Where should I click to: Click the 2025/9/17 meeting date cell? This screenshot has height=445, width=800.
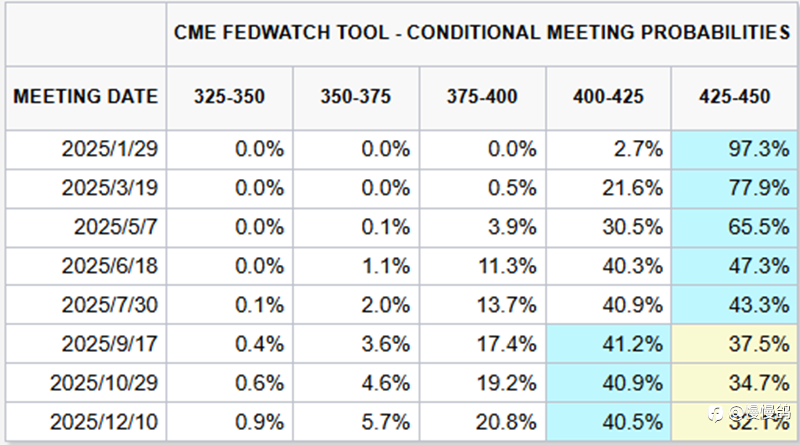tap(110, 344)
